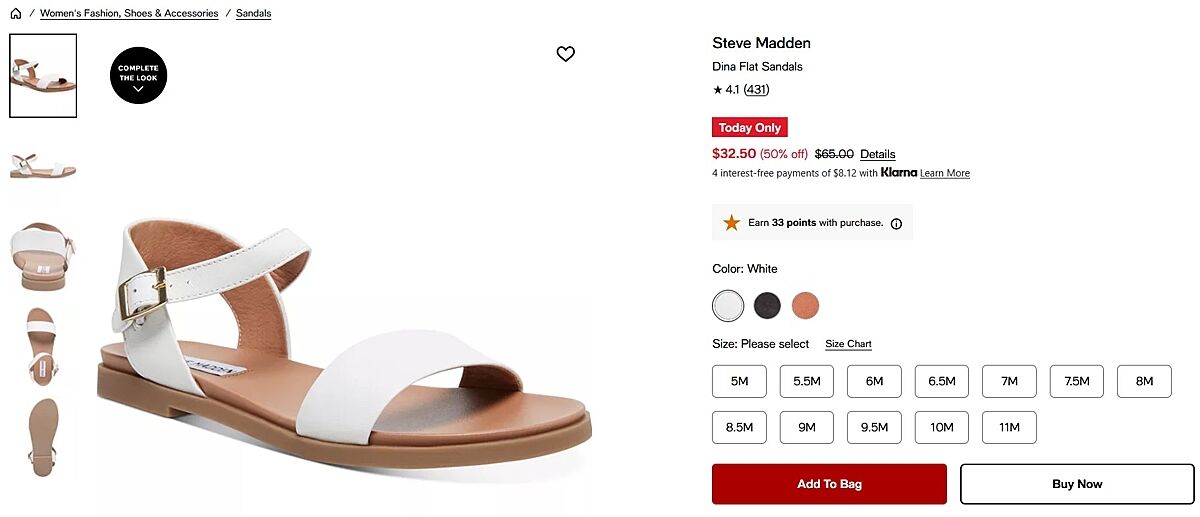Choose size 10M option
Screen dimensions: 1200x517
point(941,427)
